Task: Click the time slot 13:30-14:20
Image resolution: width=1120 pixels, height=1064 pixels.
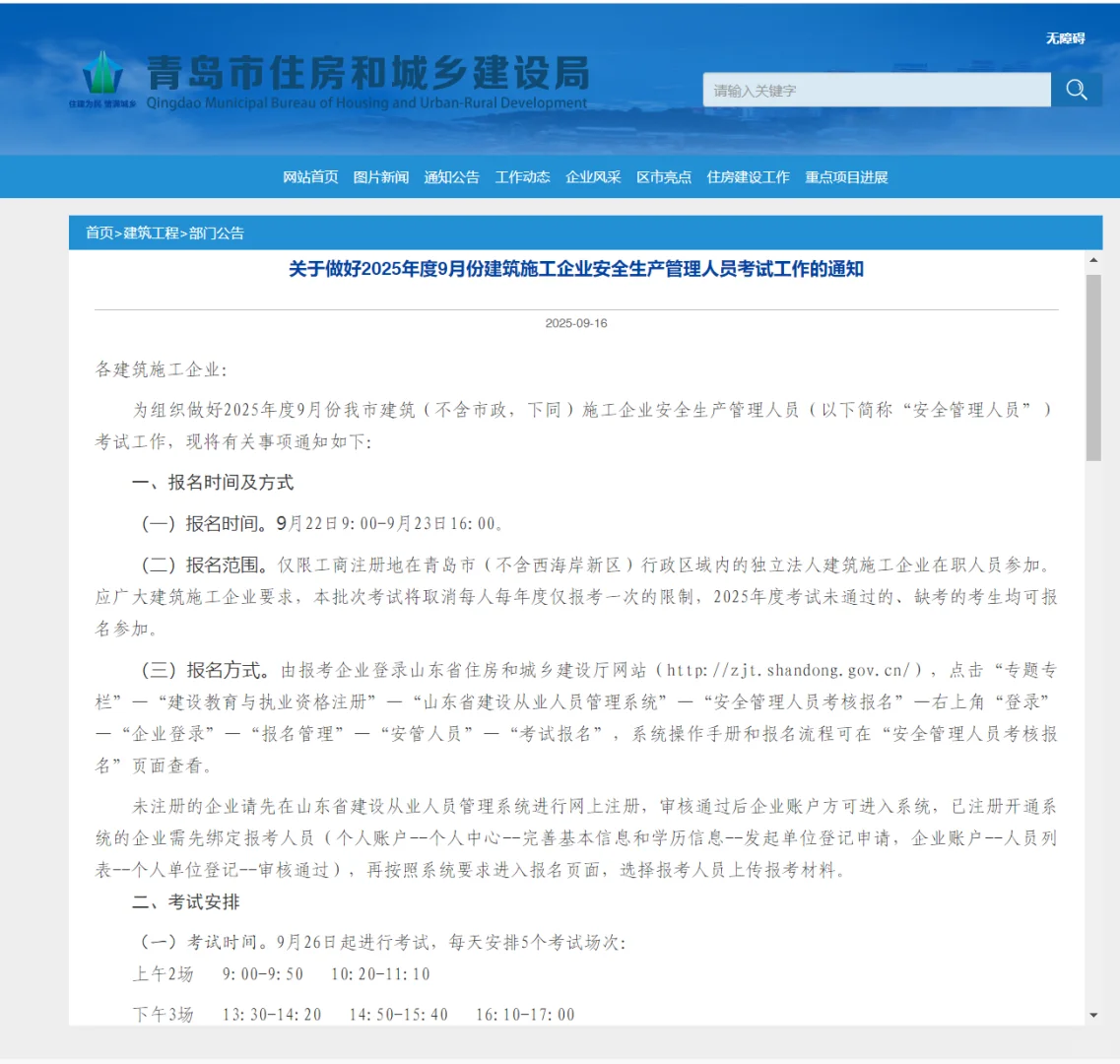Action: tap(272, 1015)
